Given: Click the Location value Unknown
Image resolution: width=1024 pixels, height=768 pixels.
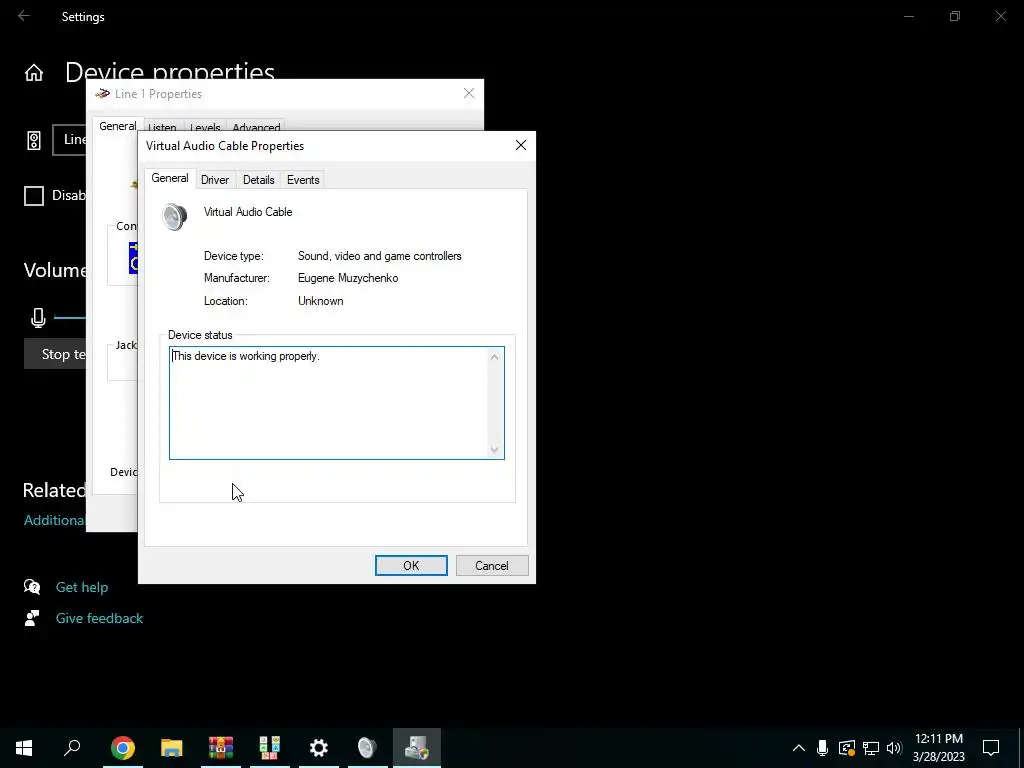Looking at the screenshot, I should (321, 301).
